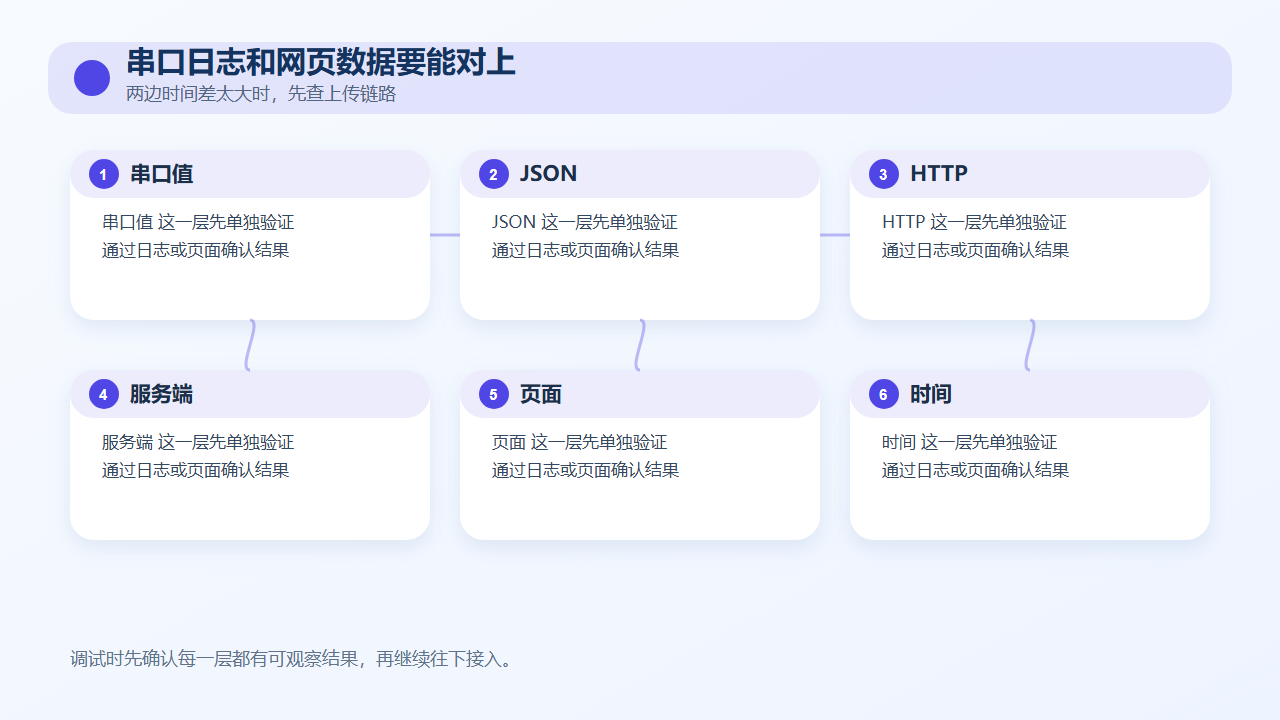Select the 页面 card heading
Viewport: 1280px width, 720px height.
541,394
